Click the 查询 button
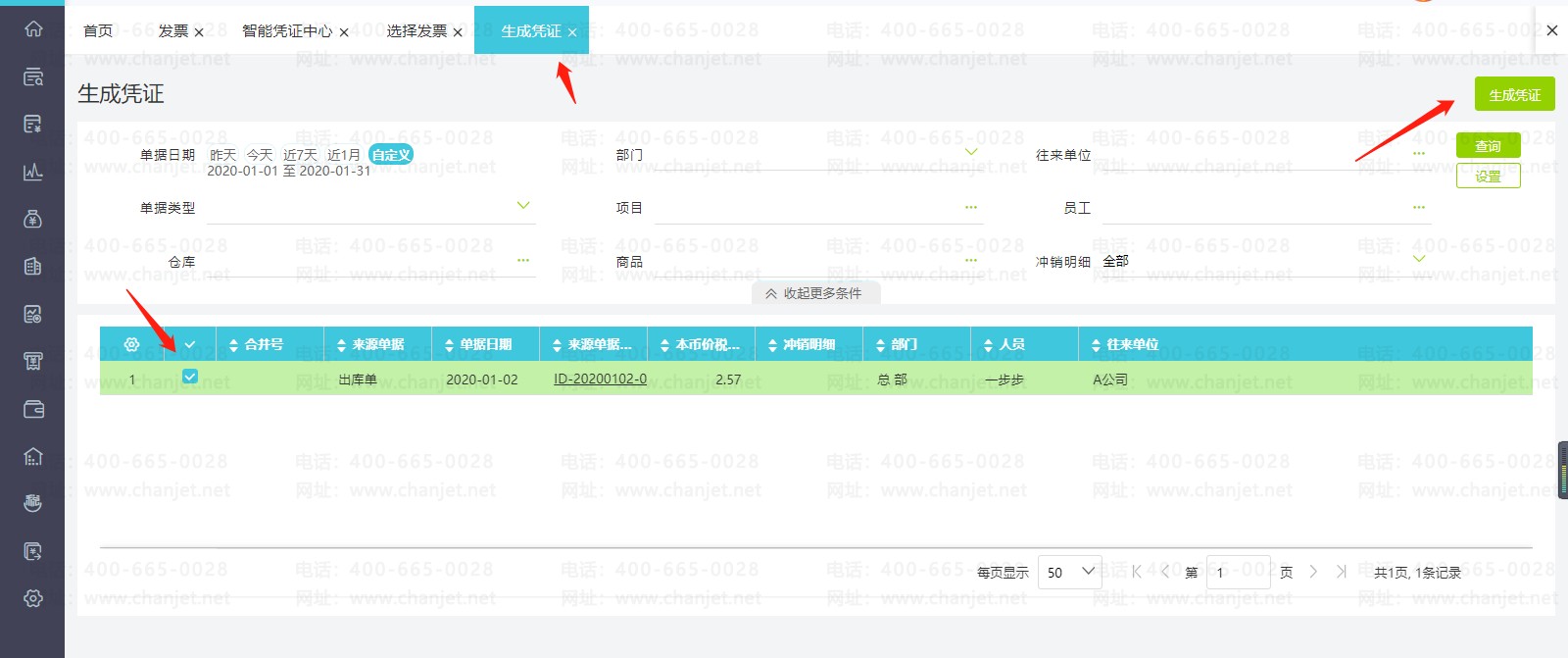 (1488, 146)
